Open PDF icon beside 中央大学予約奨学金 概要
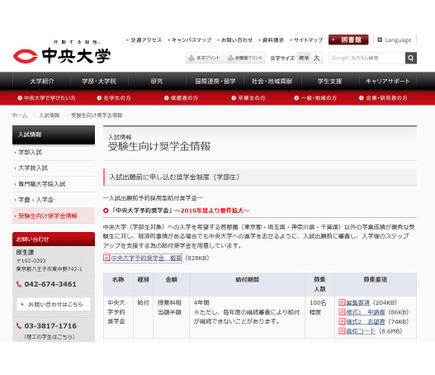435x375 pixels. point(106,258)
